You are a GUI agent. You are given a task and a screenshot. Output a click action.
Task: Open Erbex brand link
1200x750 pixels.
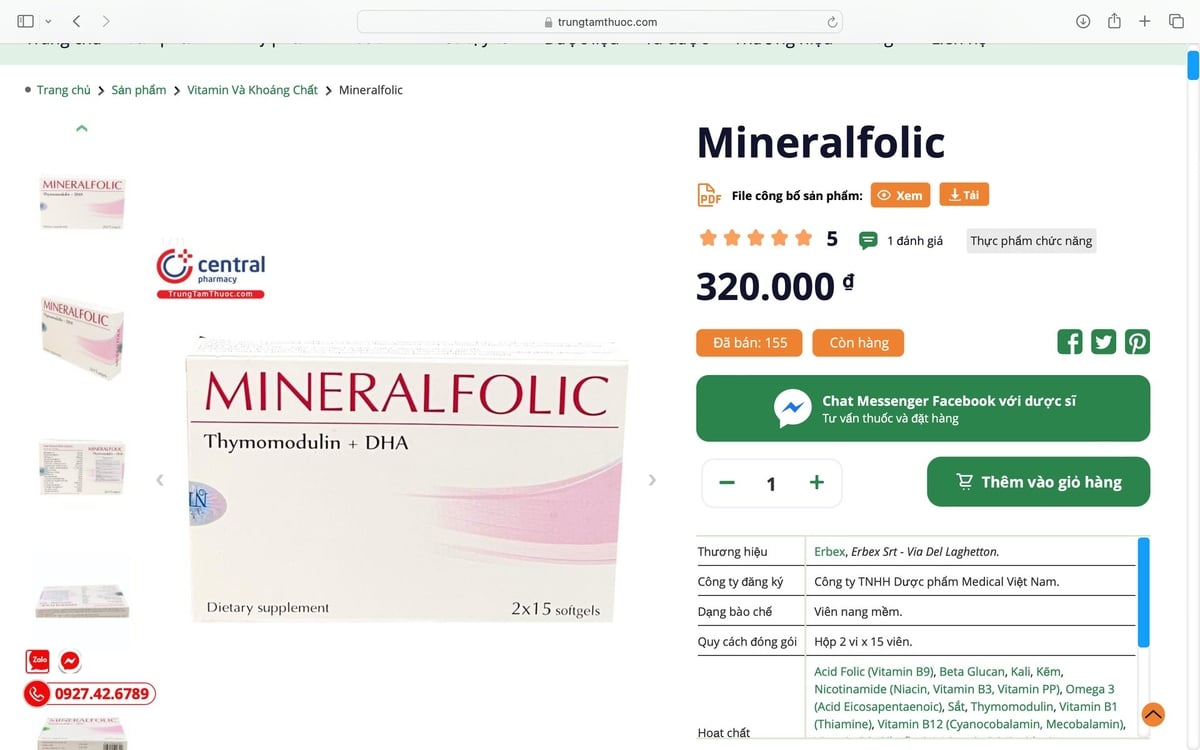[x=829, y=552]
